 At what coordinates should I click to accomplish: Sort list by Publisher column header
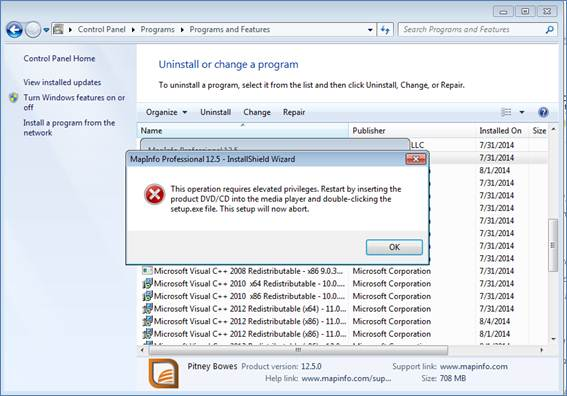click(x=412, y=131)
